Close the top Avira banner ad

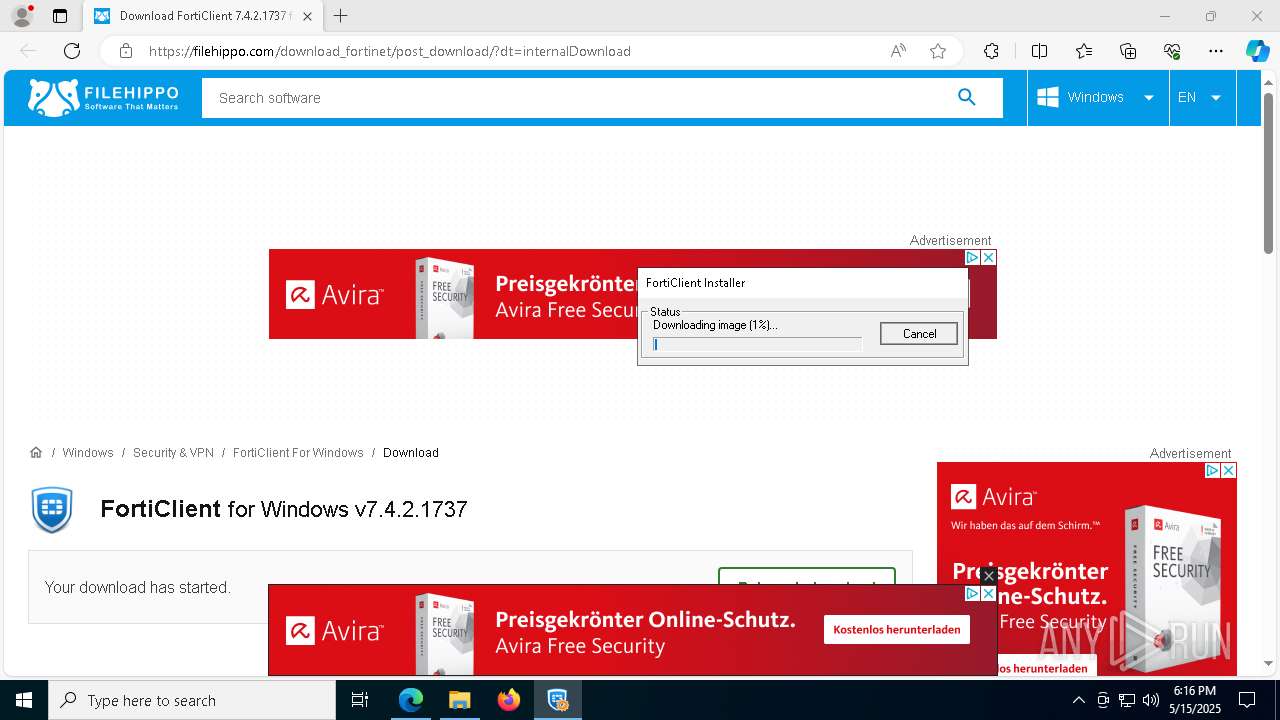[x=988, y=257]
